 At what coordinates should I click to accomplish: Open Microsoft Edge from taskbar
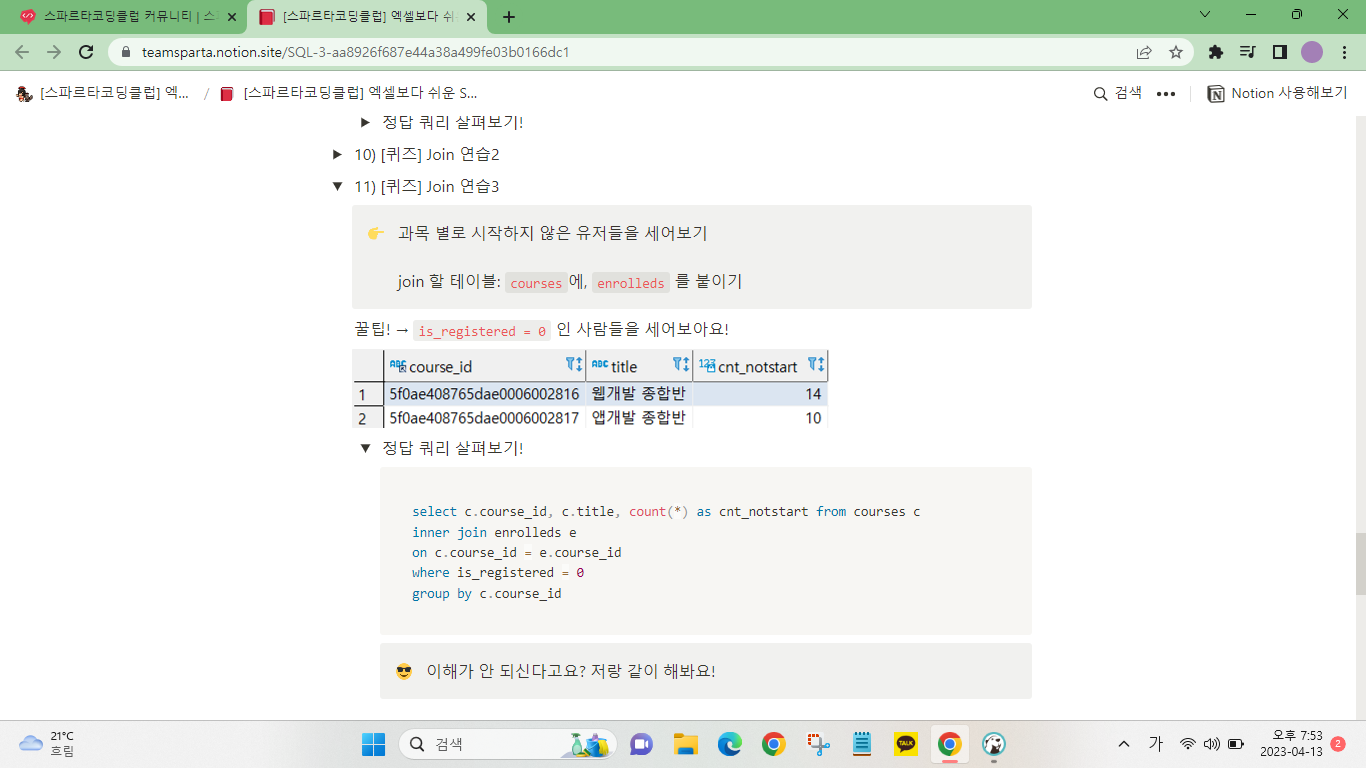tap(729, 744)
